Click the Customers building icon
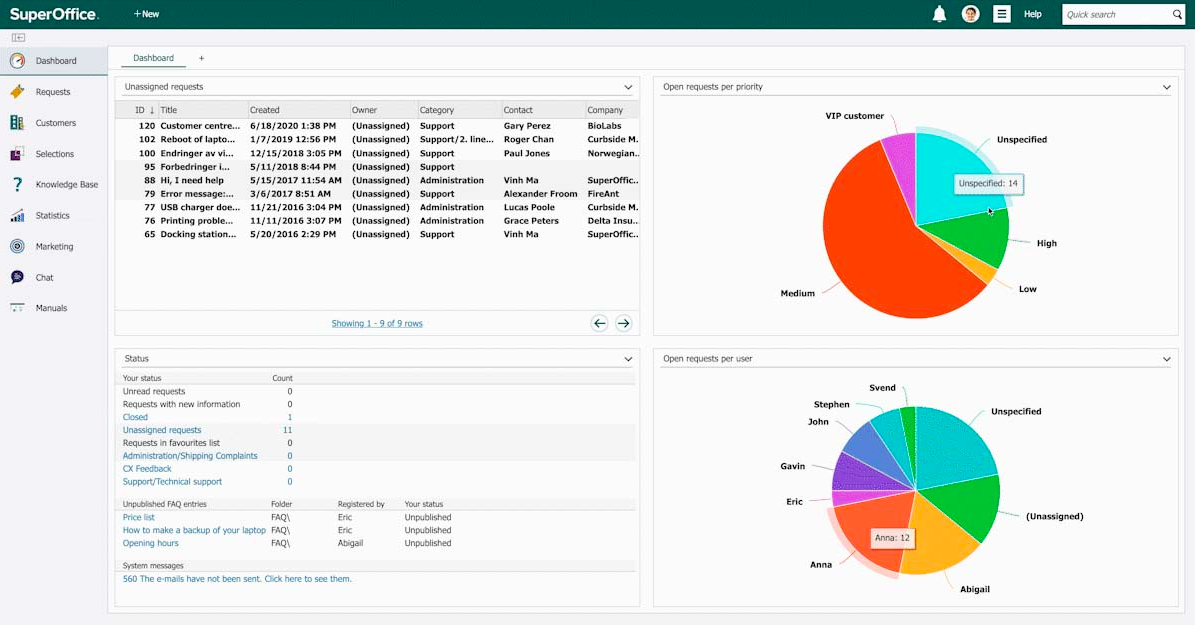Viewport: 1195px width, 625px height. point(17,123)
